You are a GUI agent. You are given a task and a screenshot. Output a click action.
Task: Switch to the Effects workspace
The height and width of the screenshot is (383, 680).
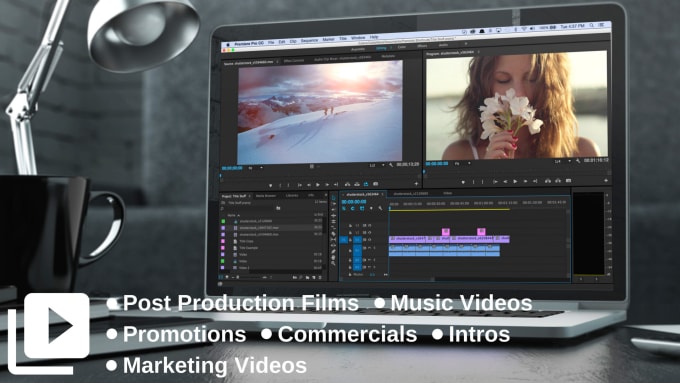click(x=422, y=46)
